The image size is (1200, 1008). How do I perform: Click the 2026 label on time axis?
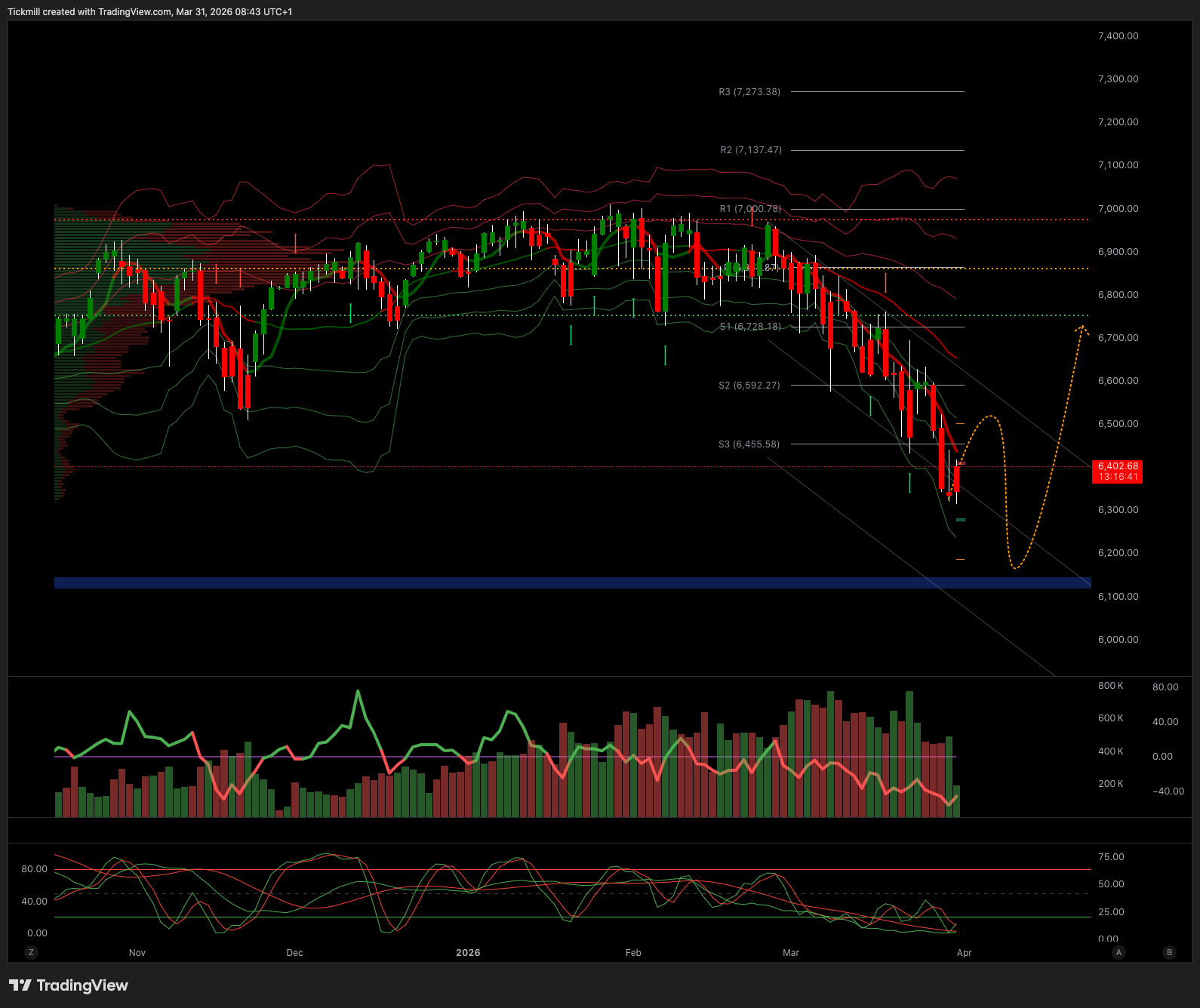click(x=468, y=952)
